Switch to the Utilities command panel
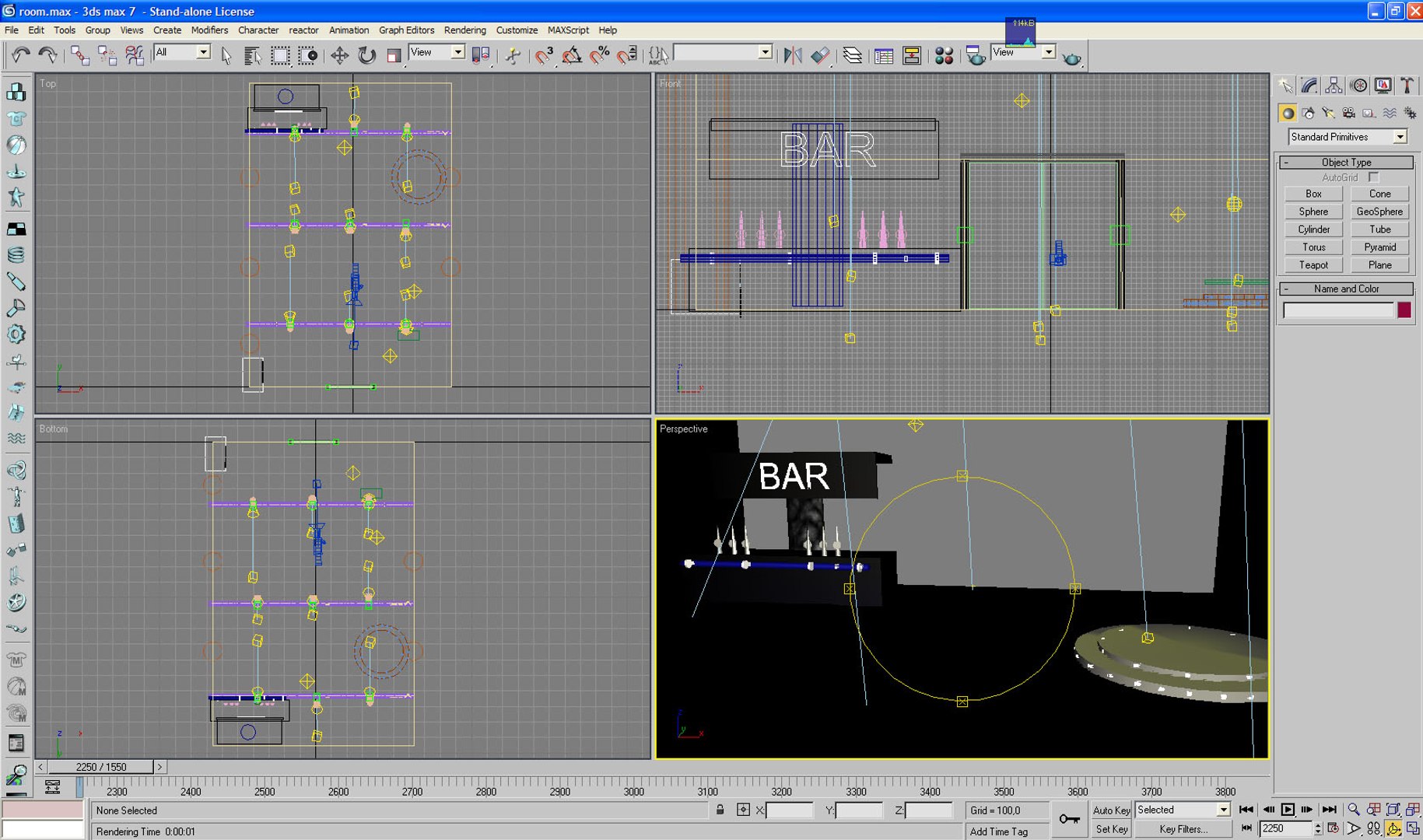 [1407, 86]
